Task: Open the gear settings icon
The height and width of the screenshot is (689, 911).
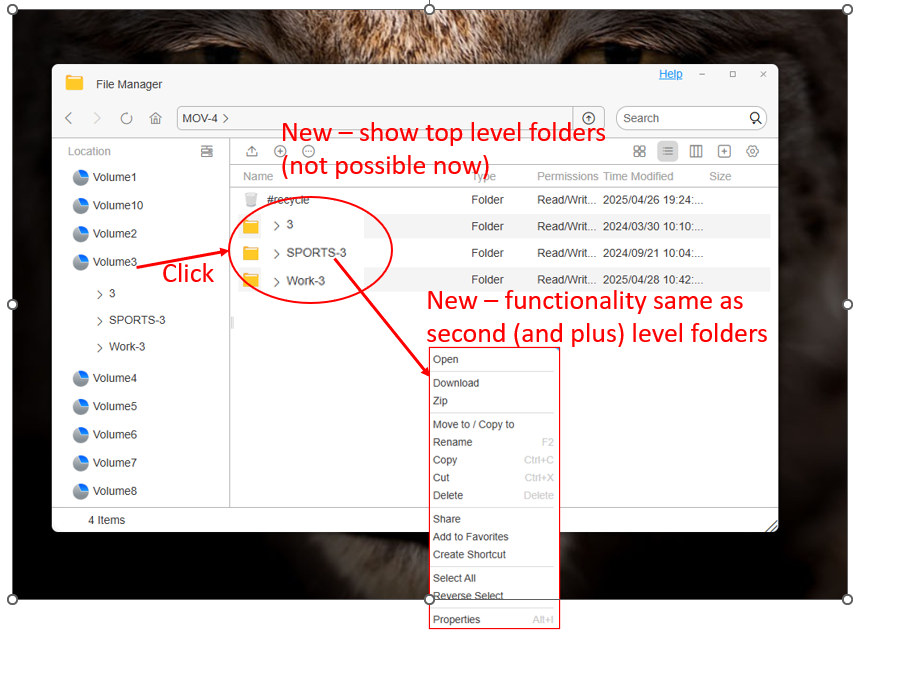Action: click(752, 152)
